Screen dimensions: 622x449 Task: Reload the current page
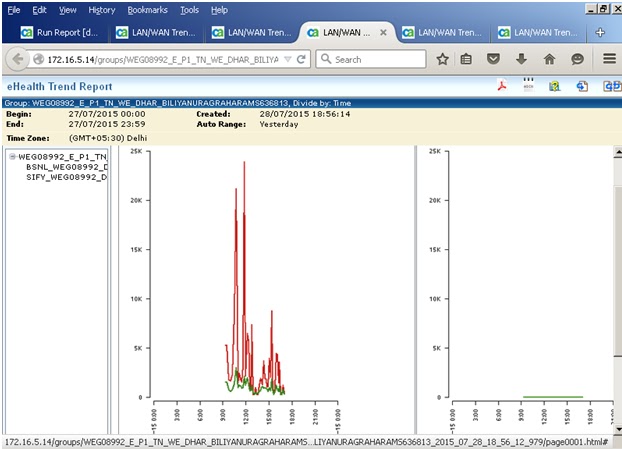click(x=301, y=59)
